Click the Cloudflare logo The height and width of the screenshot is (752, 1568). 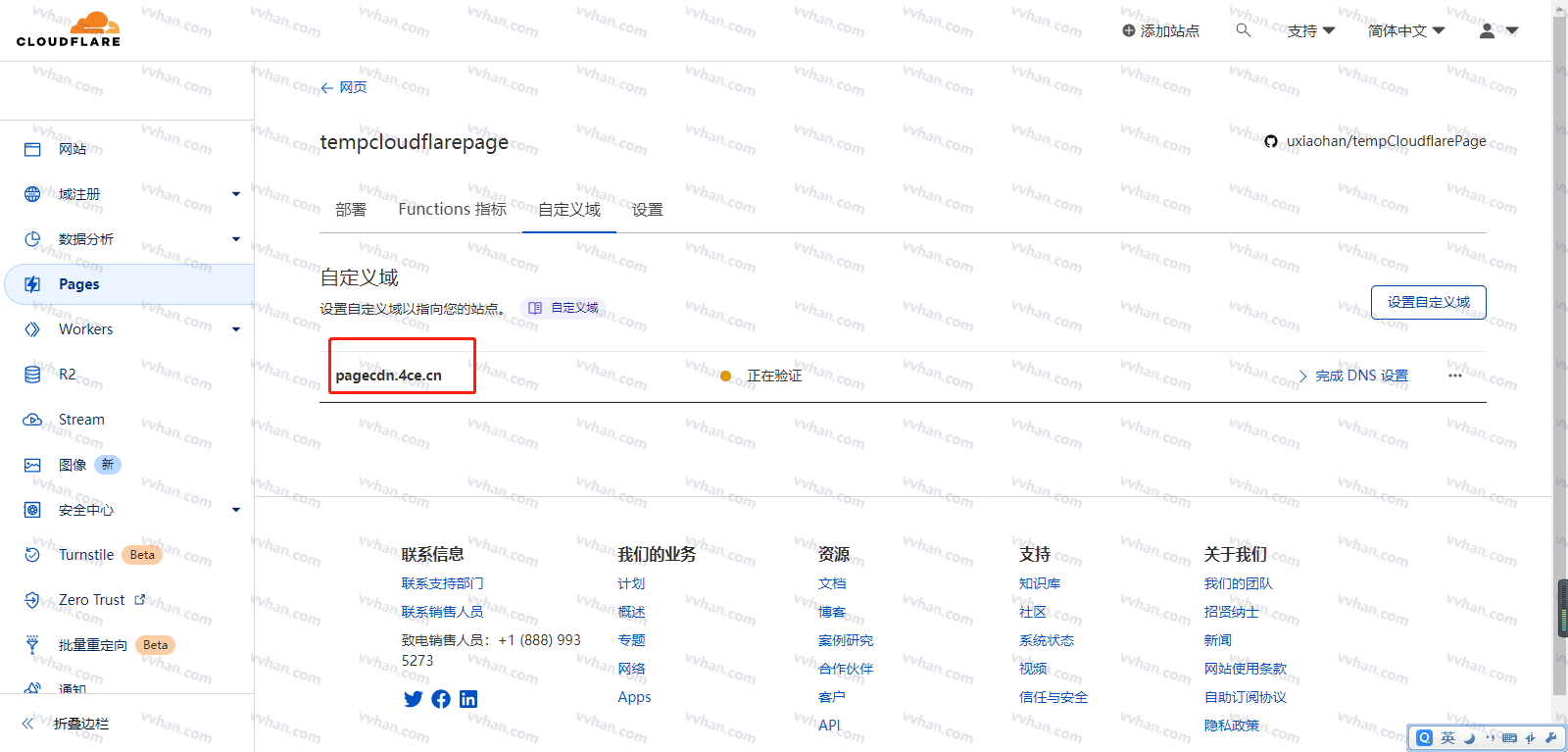69,29
